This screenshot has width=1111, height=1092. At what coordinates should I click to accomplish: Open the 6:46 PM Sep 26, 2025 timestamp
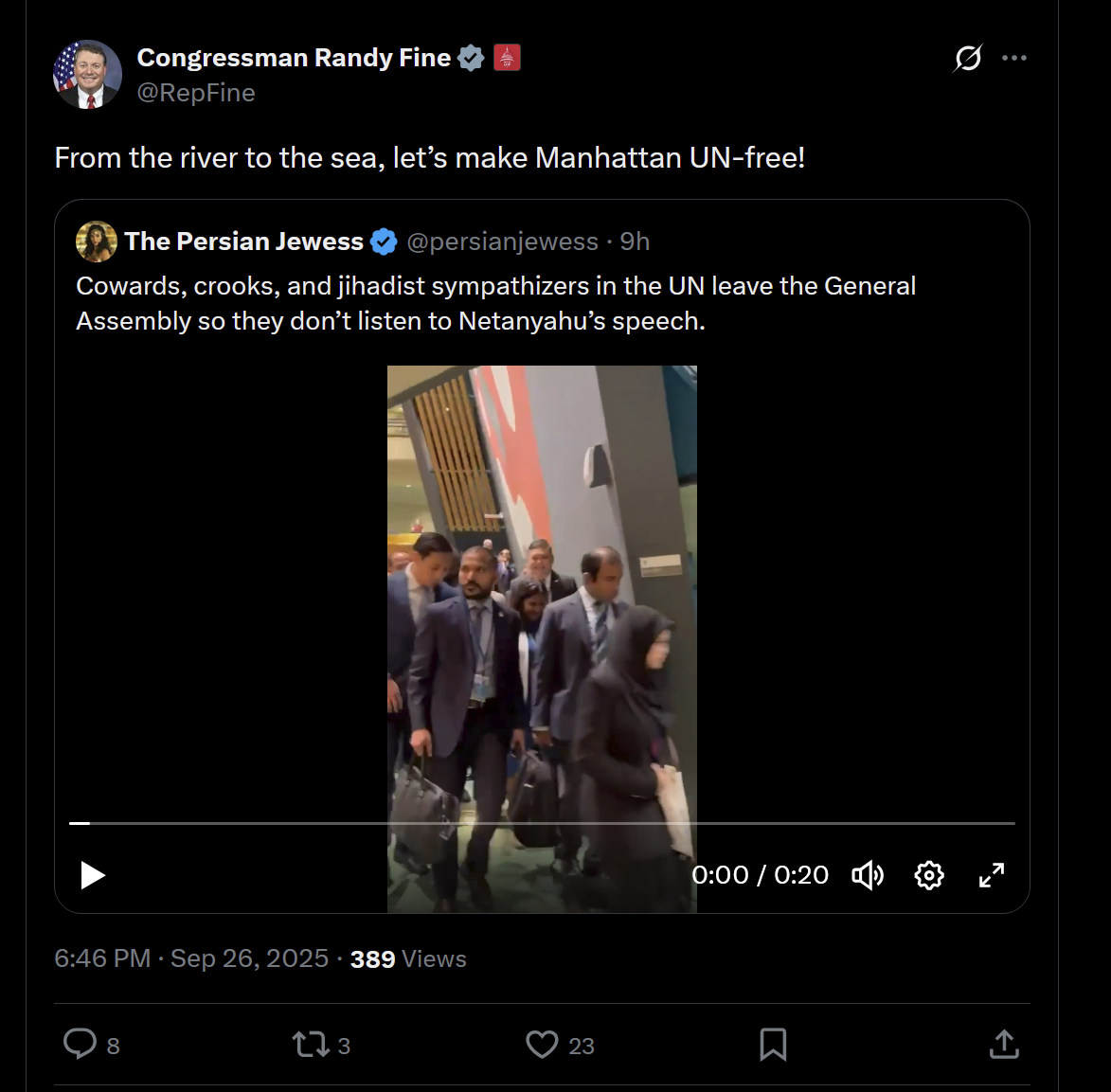(191, 959)
